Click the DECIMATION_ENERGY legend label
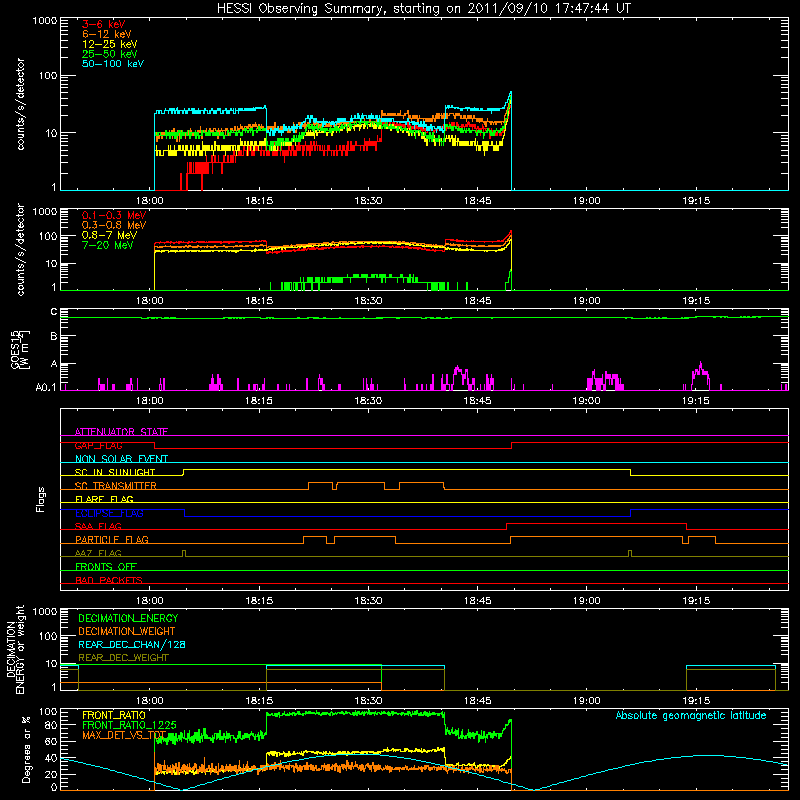800x800 pixels. click(128, 618)
